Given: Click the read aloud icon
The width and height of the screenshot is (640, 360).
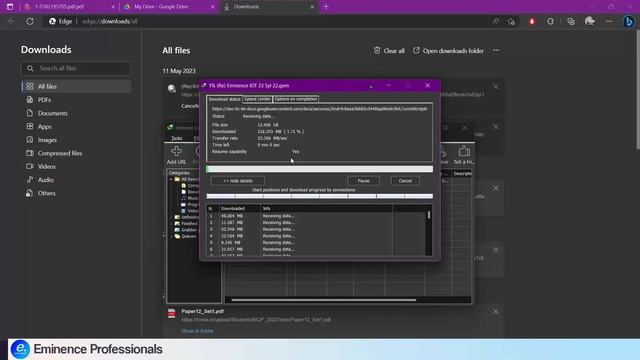Looking at the screenshot, I should click(496, 21).
